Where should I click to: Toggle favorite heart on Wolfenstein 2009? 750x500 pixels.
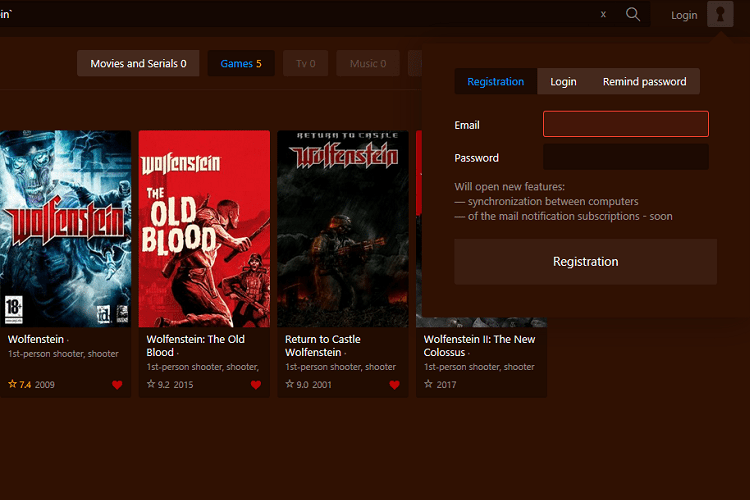point(117,385)
